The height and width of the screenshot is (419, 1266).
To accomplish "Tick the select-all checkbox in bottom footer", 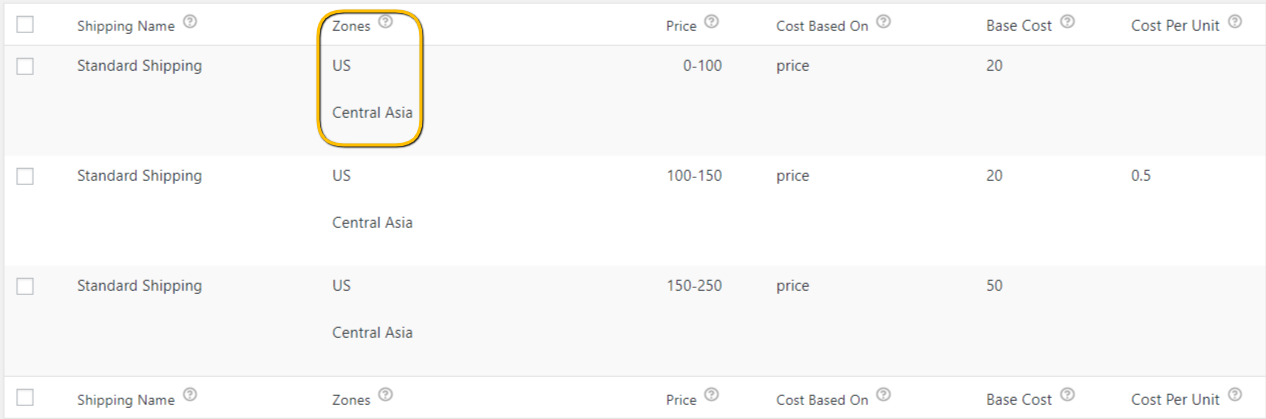I will [x=25, y=398].
